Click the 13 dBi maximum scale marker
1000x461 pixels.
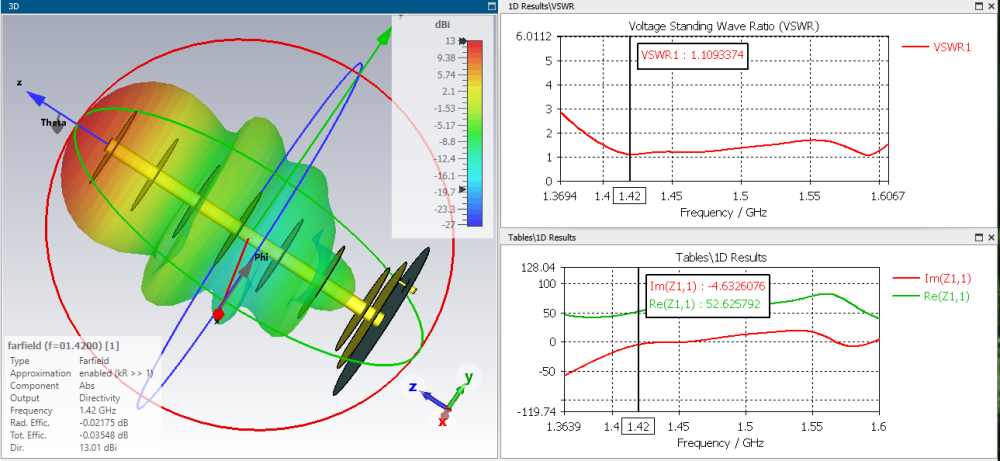(x=449, y=42)
